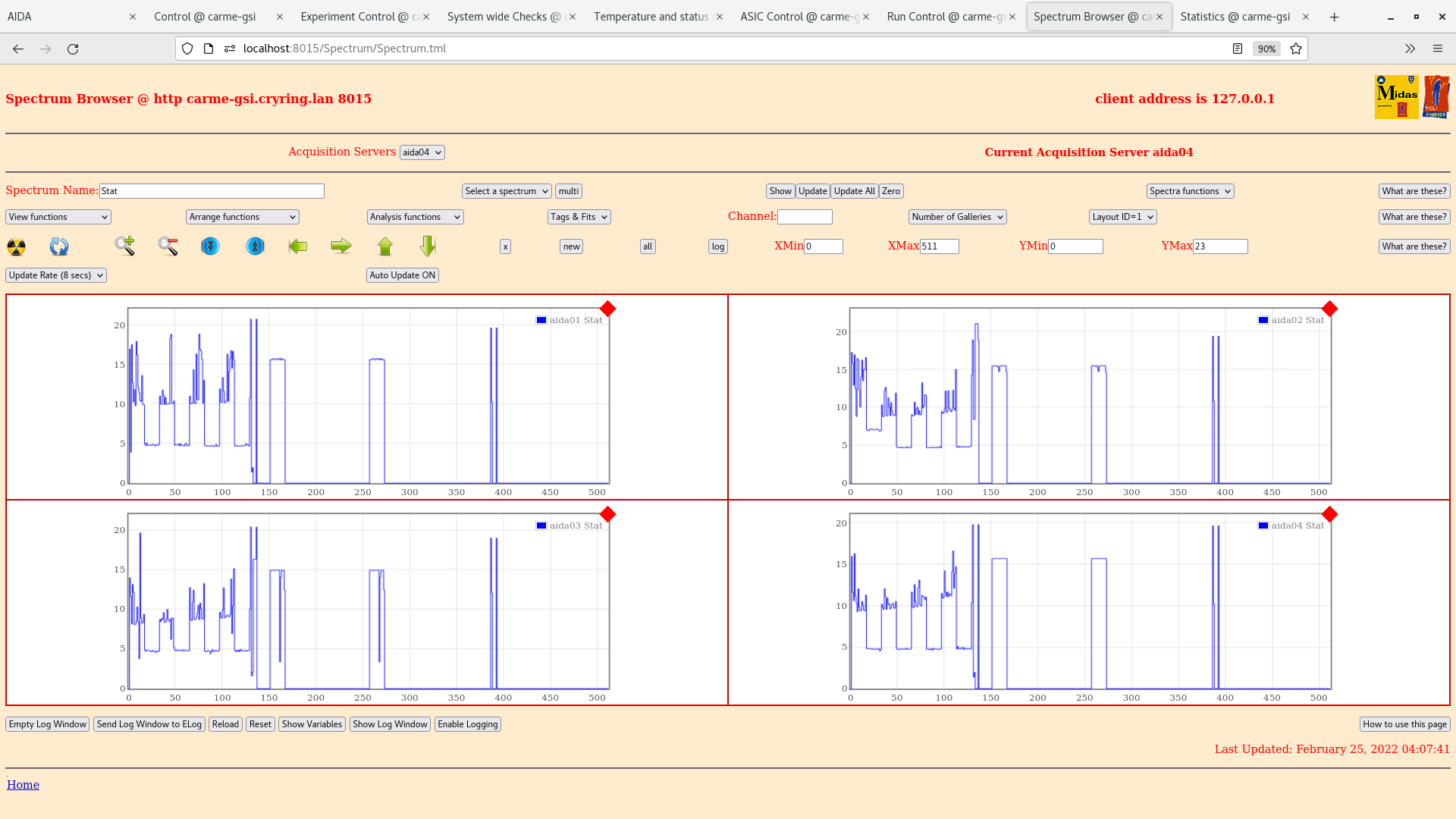Click the blue refresh spectra icon
Viewport: 1456px width, 819px height.
(x=59, y=246)
